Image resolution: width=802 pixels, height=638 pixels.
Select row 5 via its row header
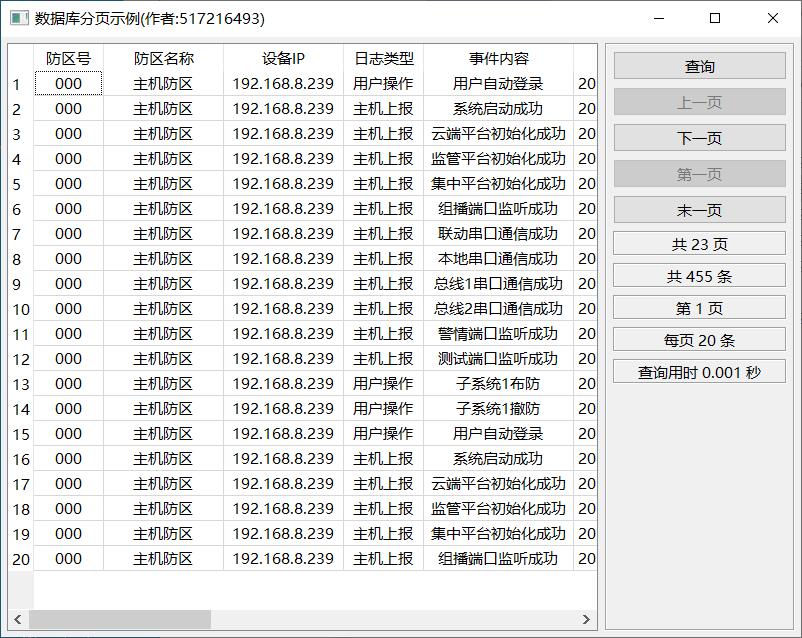tap(18, 184)
